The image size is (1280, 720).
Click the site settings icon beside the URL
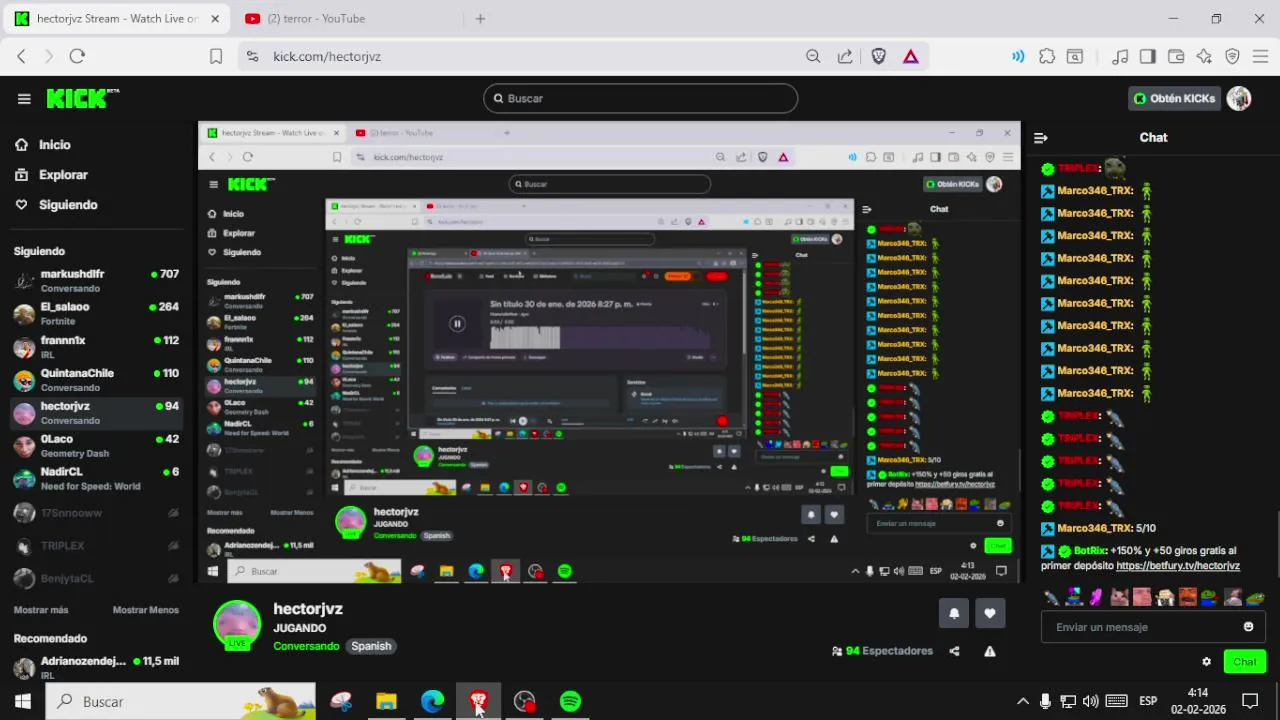252,57
